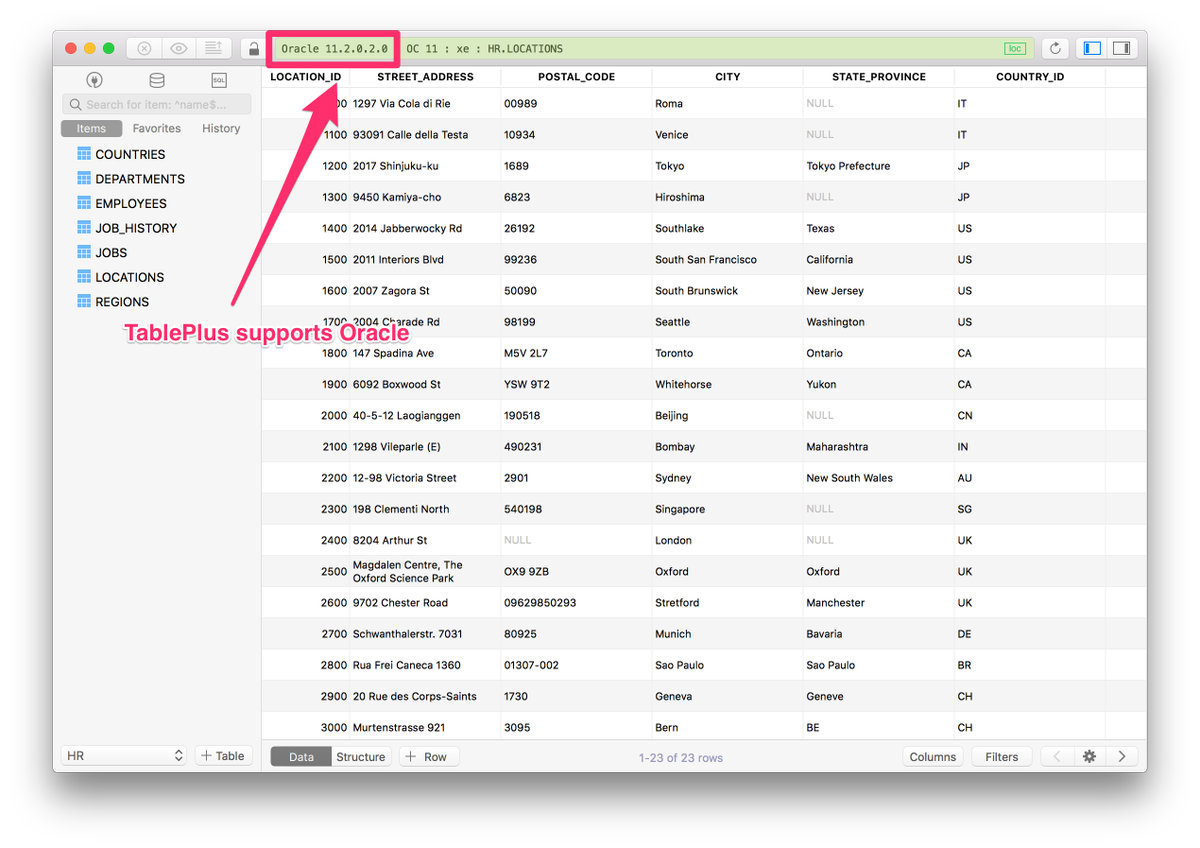Viewport: 1200px width, 848px height.
Task: Toggle the left sidebar panel
Action: 1091,47
